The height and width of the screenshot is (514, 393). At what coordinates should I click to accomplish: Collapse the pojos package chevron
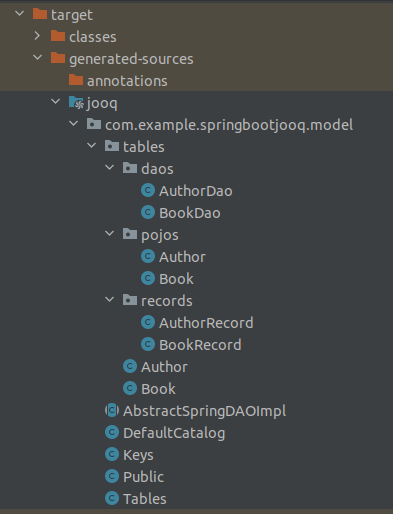coord(110,234)
